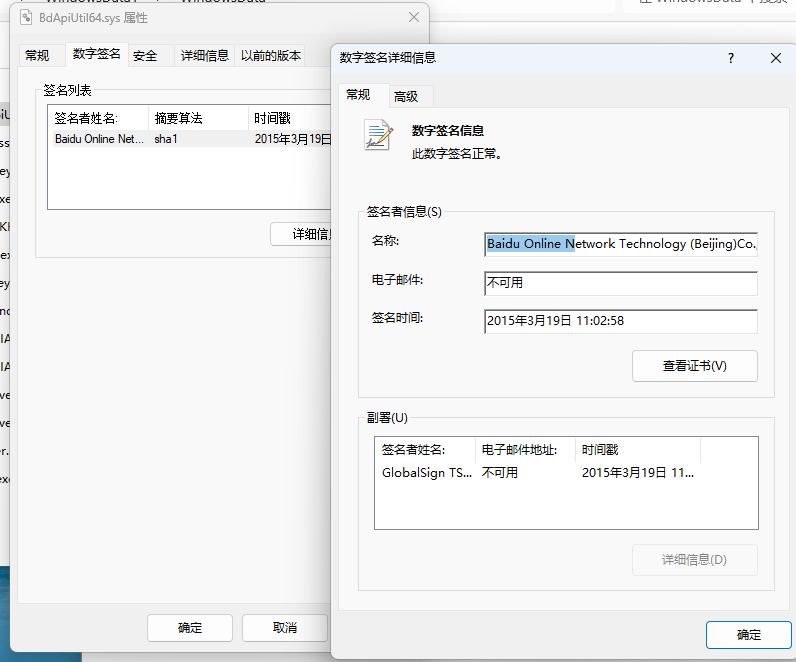Click the 签名者姓名 header in countersignature list
This screenshot has height=662, width=796.
pyautogui.click(x=425, y=450)
